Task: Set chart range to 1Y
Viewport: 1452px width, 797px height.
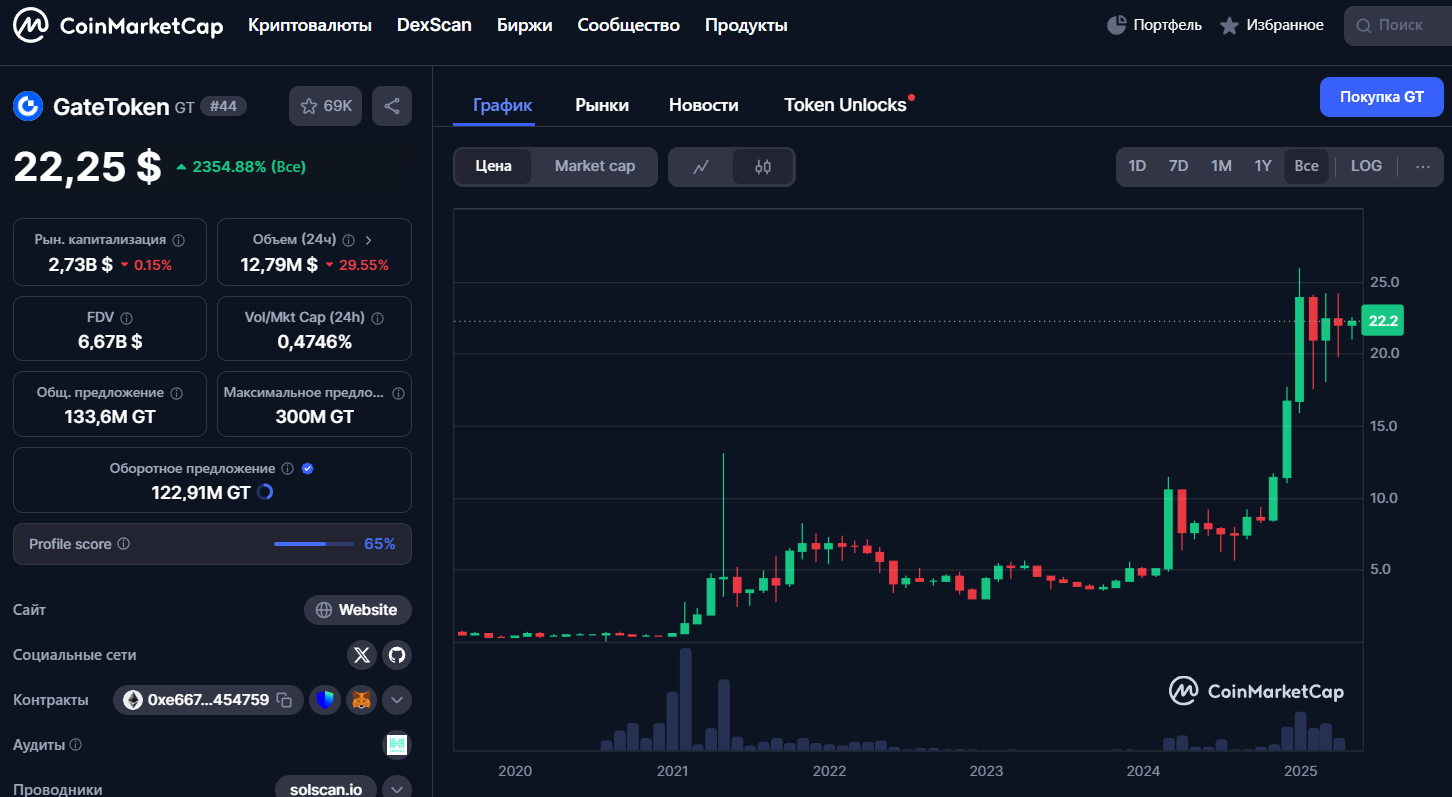Action: 1263,166
